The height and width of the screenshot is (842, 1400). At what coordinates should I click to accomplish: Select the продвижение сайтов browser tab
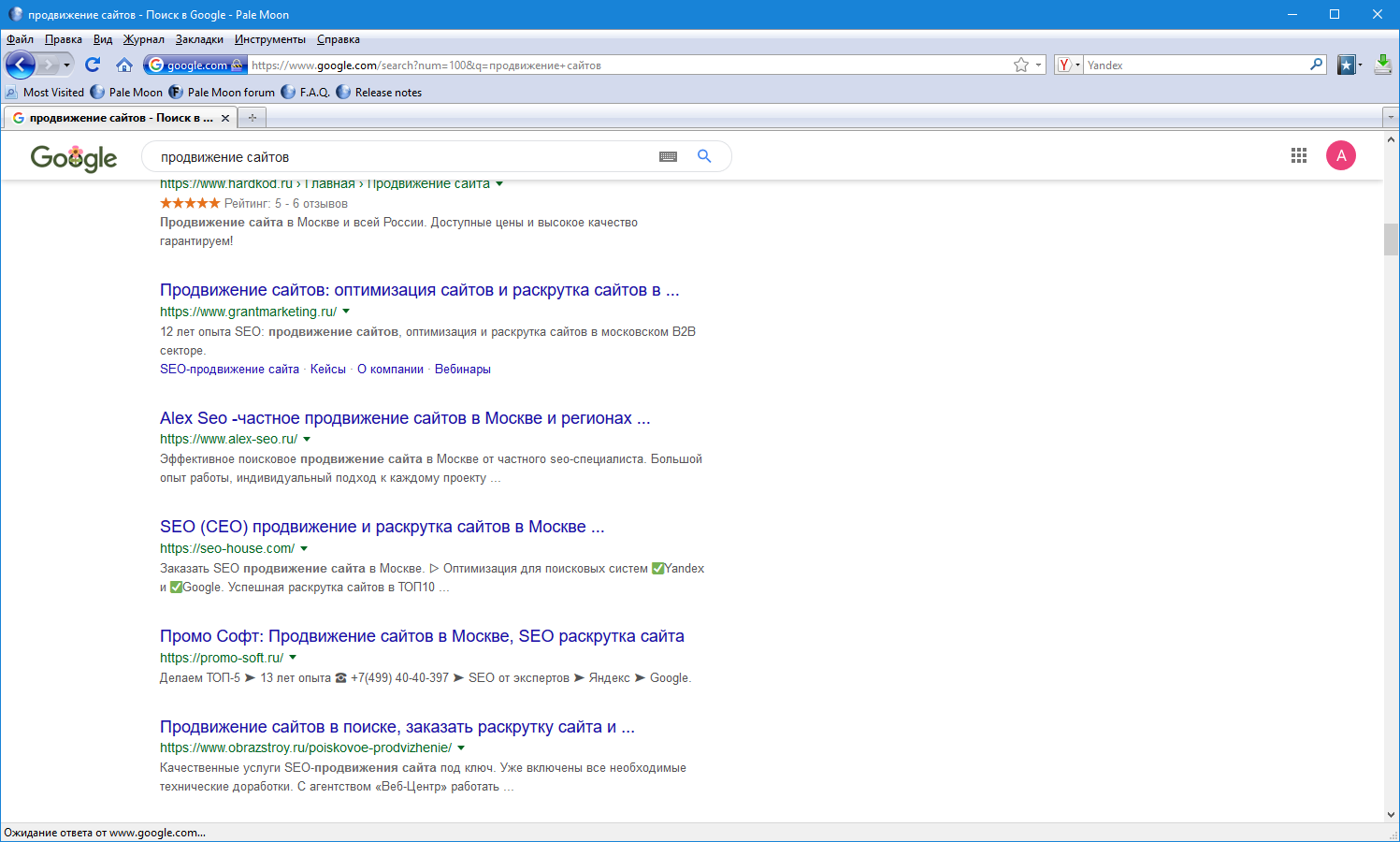pos(121,118)
